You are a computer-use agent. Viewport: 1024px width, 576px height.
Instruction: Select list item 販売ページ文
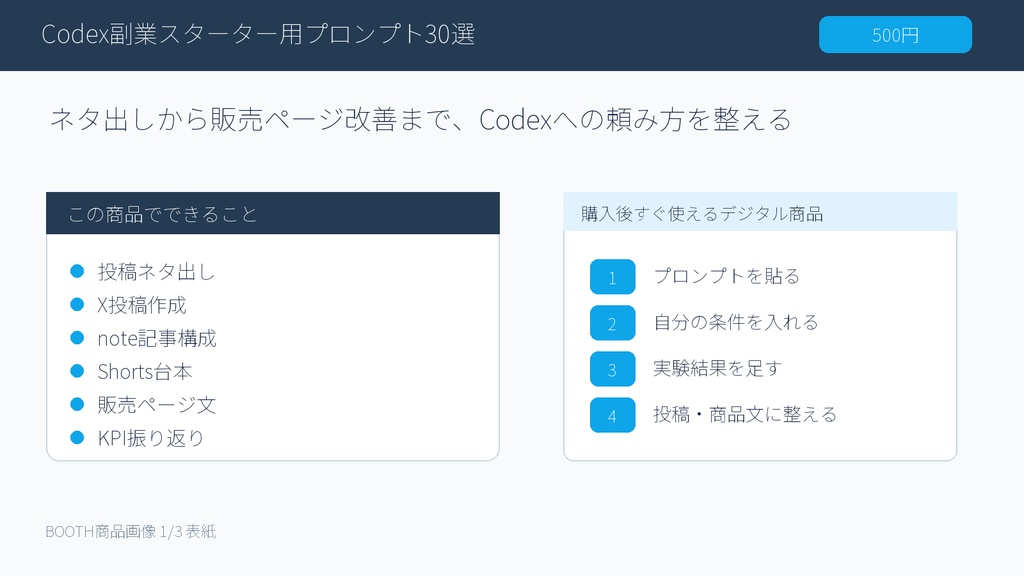pyautogui.click(x=157, y=405)
